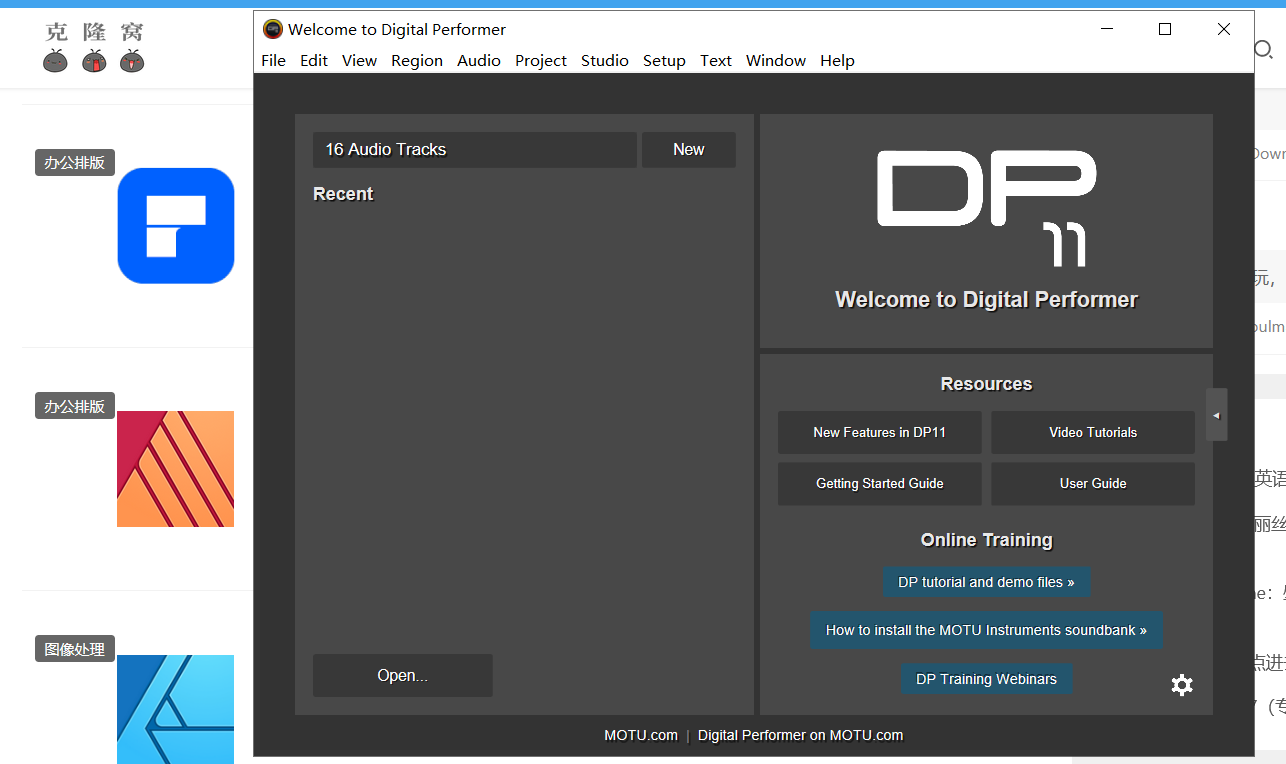Open the Window menu
The image size is (1286, 764).
(776, 61)
